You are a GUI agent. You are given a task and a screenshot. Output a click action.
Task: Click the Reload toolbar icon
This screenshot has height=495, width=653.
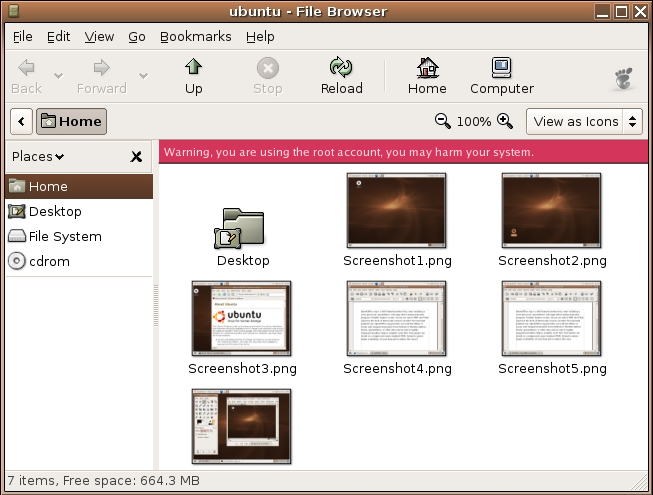click(341, 68)
